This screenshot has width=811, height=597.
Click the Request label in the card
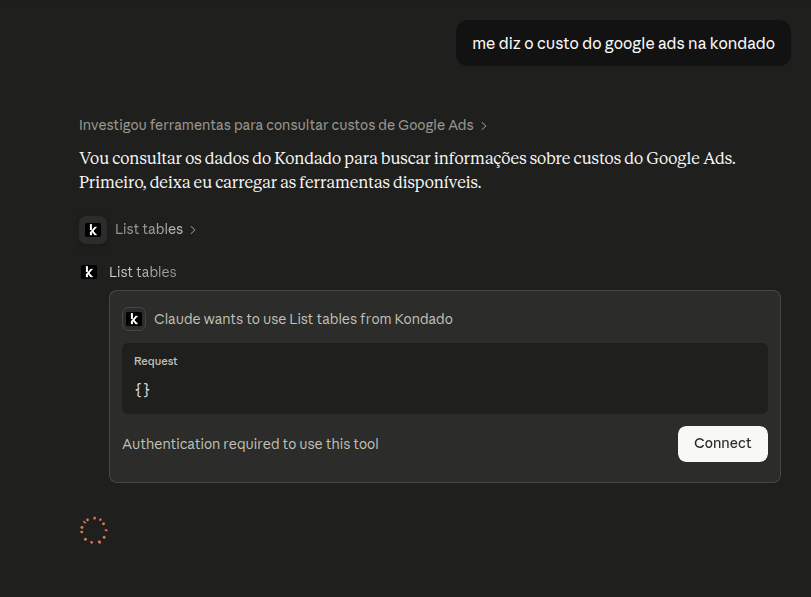click(156, 361)
